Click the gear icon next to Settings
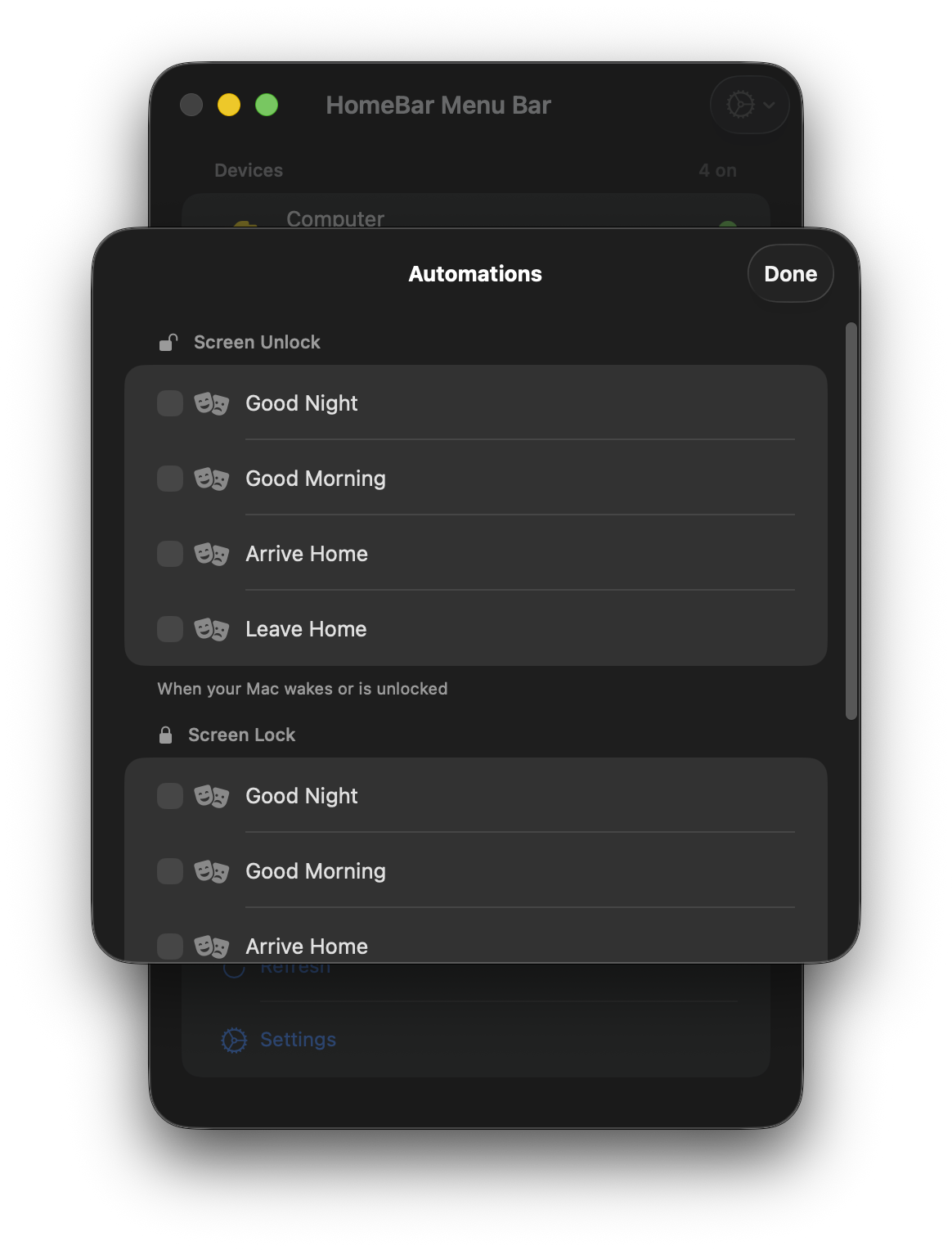This screenshot has height=1250, width=952. (232, 1040)
